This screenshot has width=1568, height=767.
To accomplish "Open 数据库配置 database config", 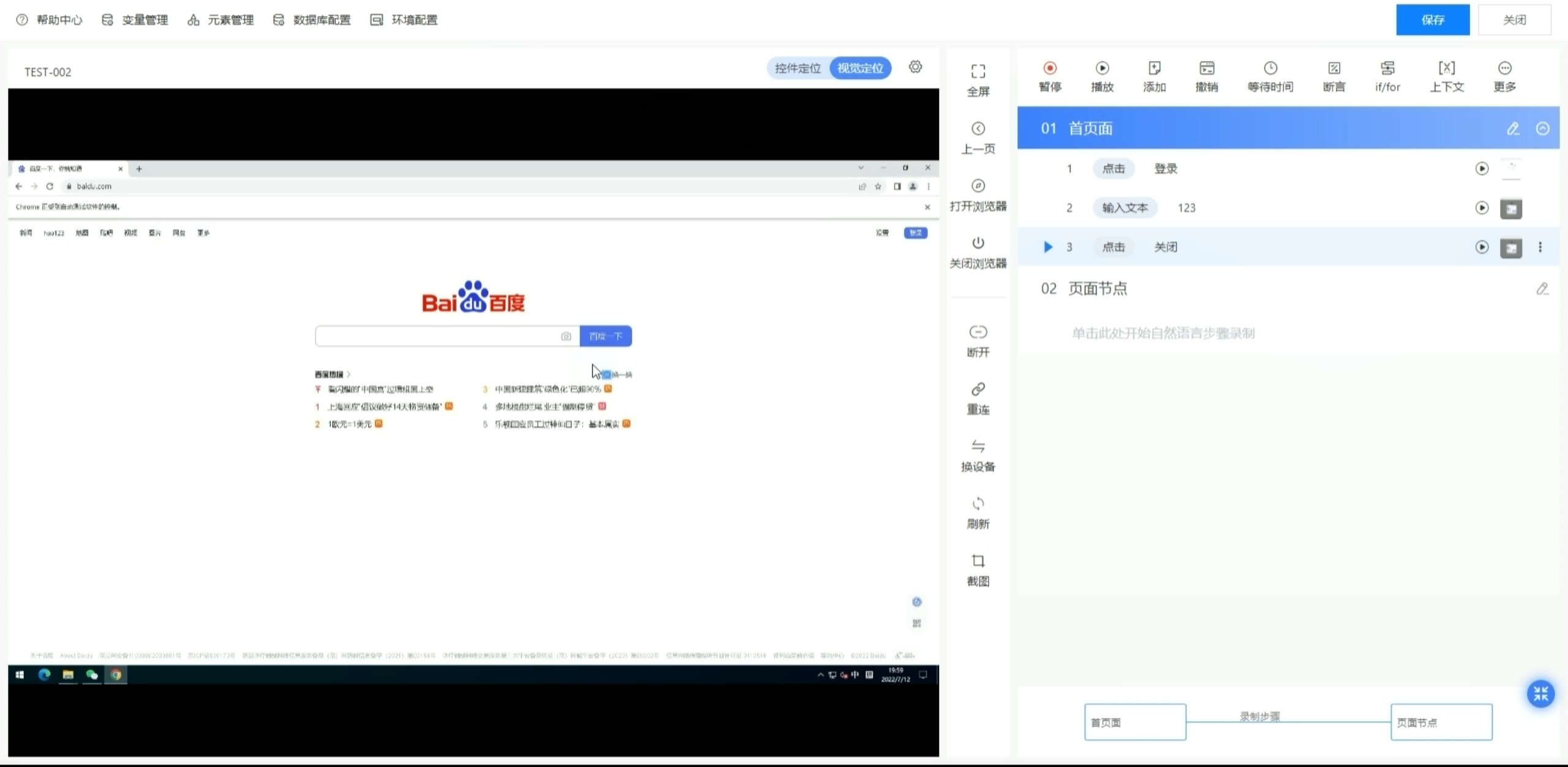I will pos(312,20).
